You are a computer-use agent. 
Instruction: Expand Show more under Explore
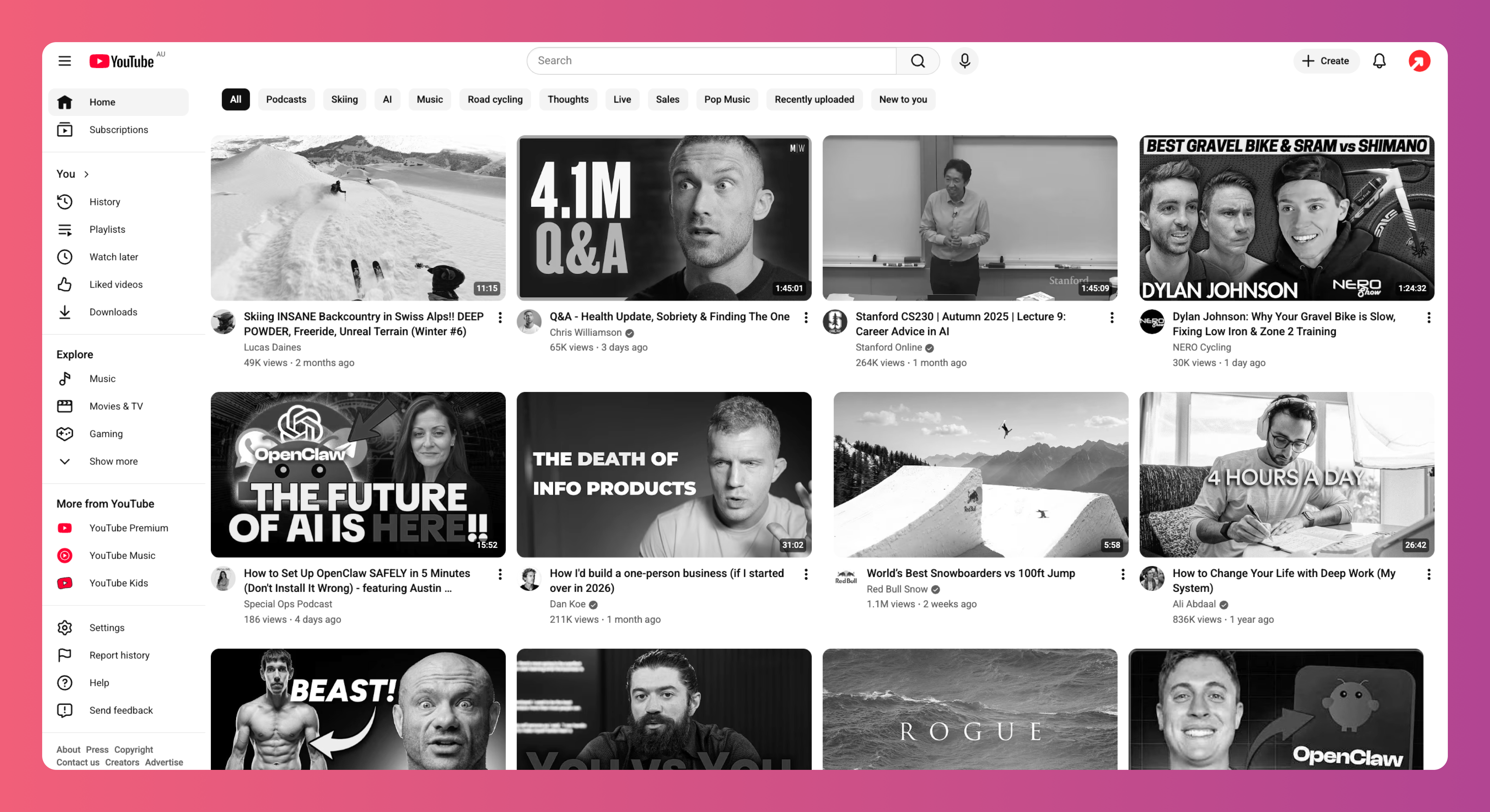coord(113,461)
